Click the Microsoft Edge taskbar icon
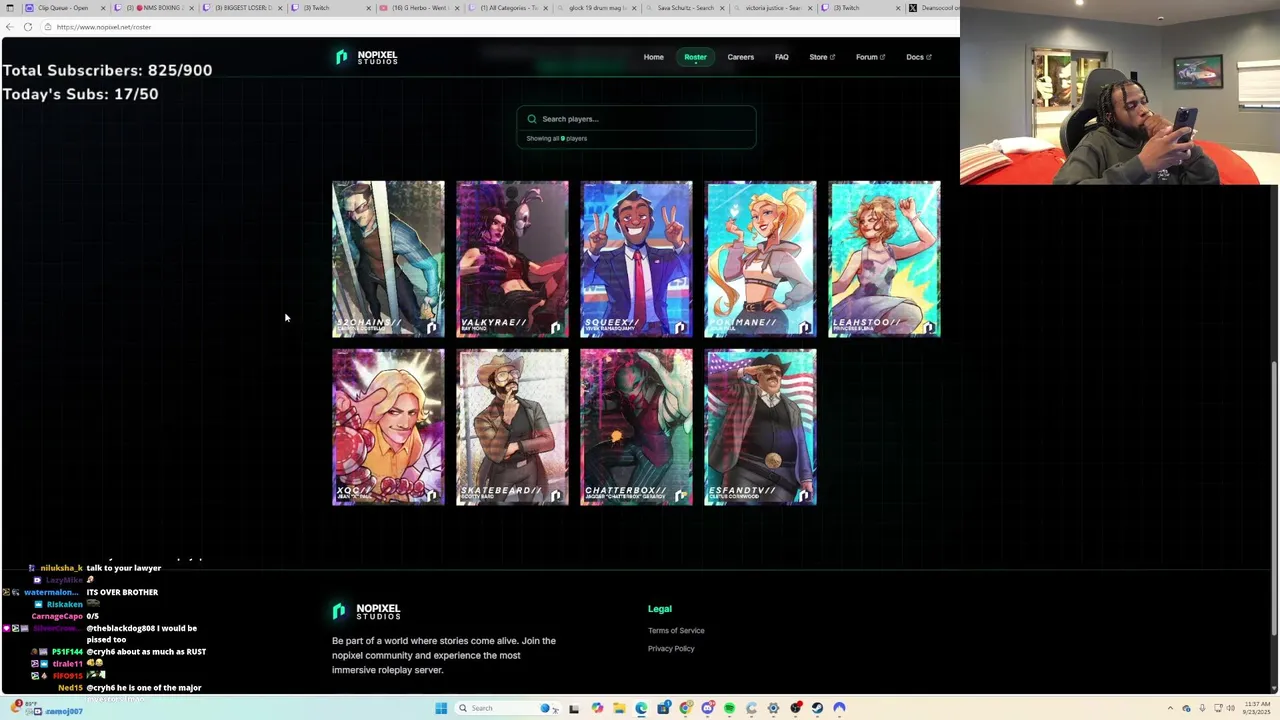The width and height of the screenshot is (1280, 720). coord(641,708)
